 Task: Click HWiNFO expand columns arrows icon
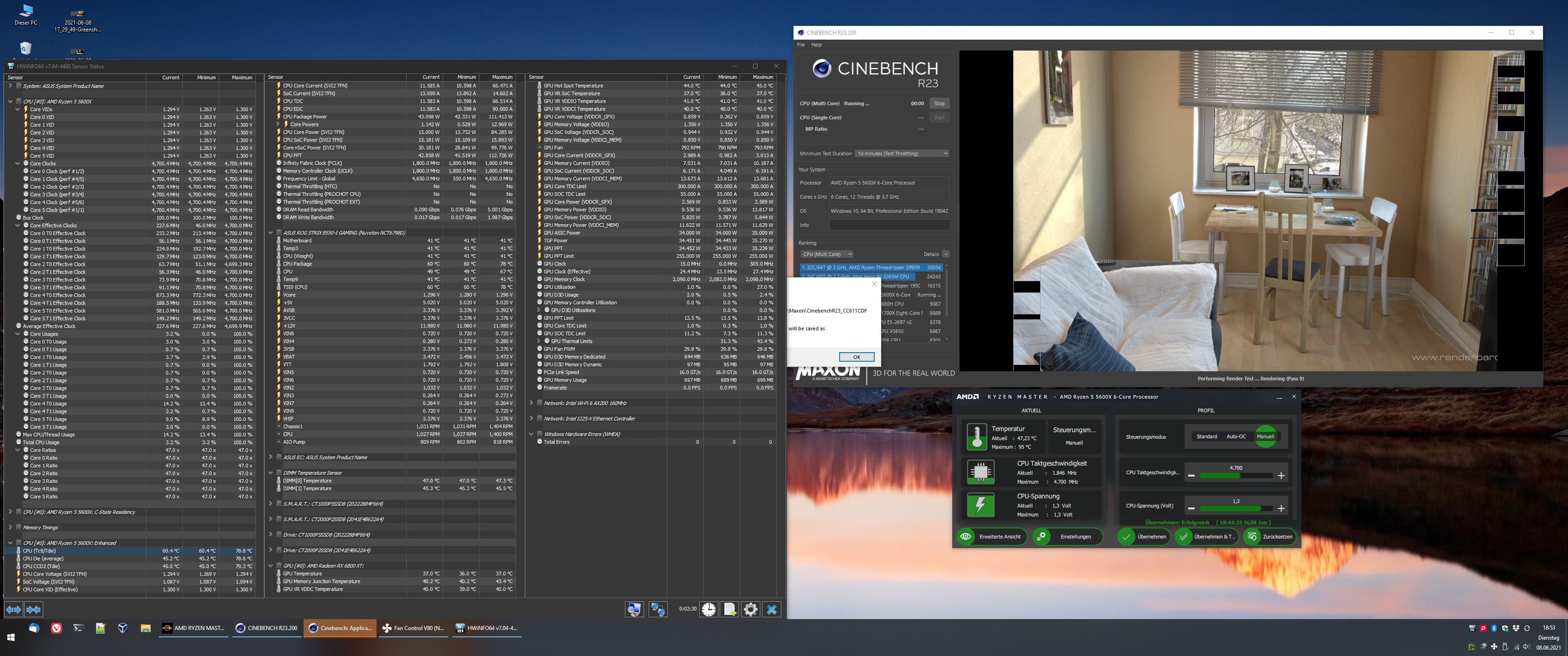click(14, 609)
